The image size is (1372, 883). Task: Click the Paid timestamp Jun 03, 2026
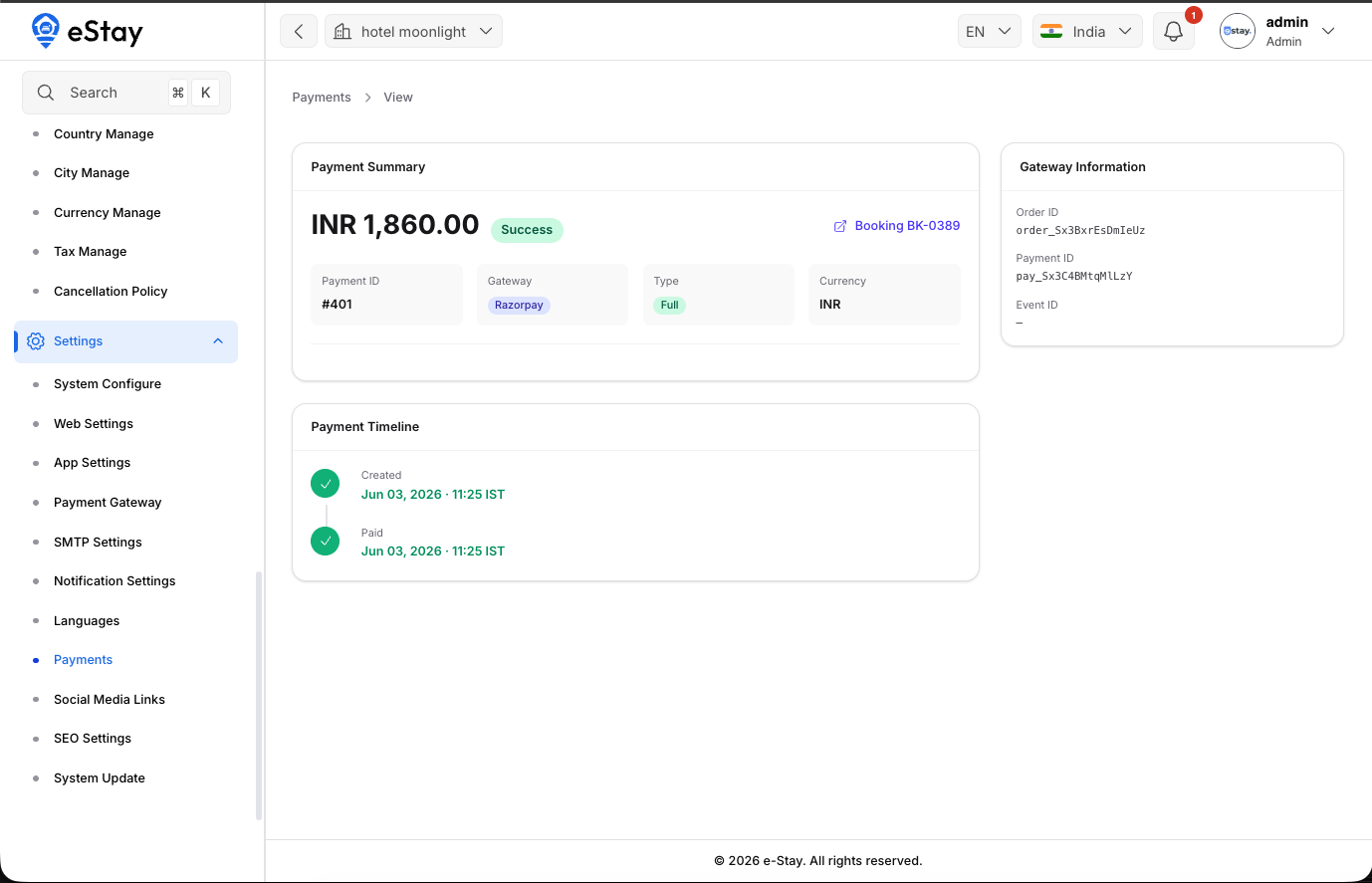(x=433, y=552)
